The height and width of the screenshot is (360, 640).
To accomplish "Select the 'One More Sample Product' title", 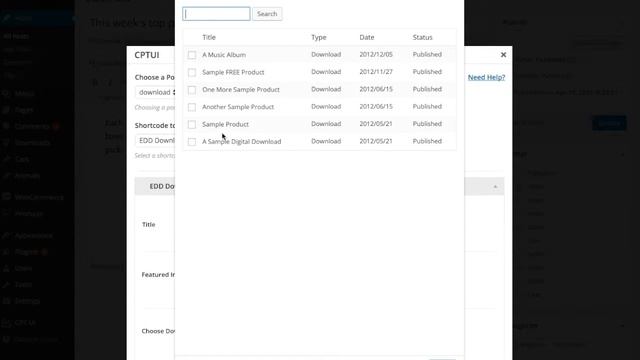I will coord(241,89).
